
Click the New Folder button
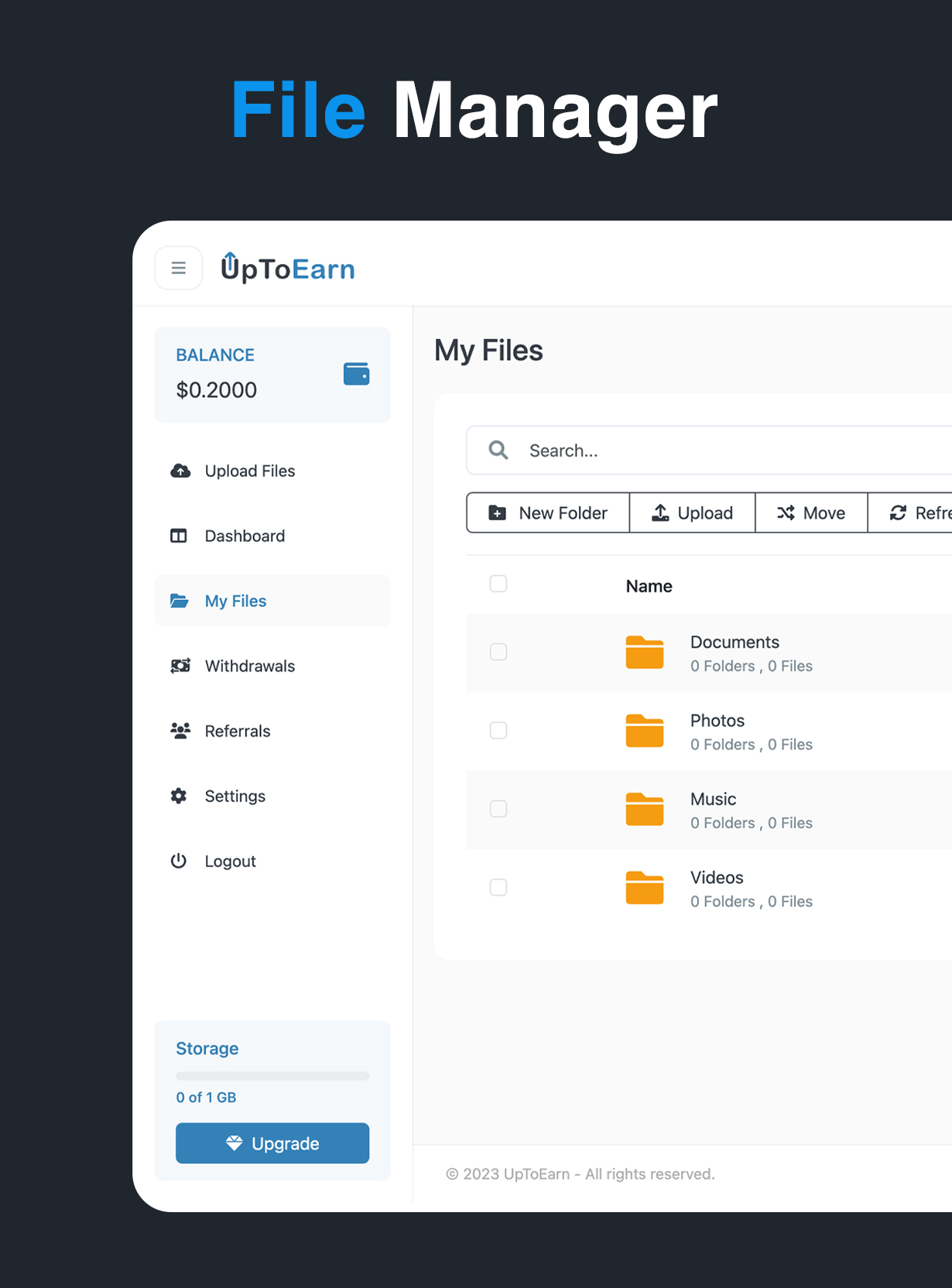[548, 512]
